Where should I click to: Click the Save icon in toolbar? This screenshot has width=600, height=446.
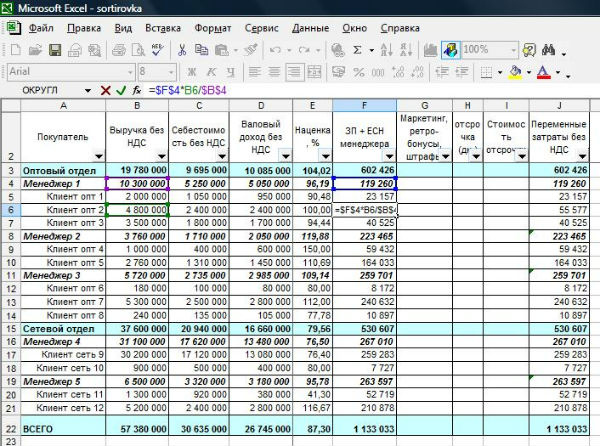pyautogui.click(x=54, y=49)
